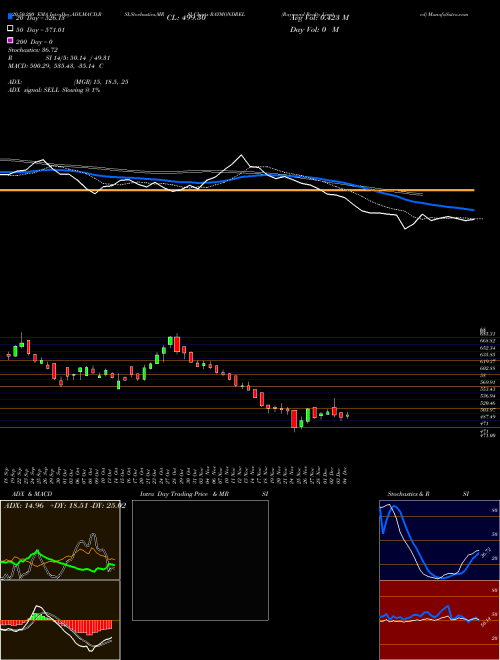Click the MACD histogram chart panel

[x=60, y=620]
